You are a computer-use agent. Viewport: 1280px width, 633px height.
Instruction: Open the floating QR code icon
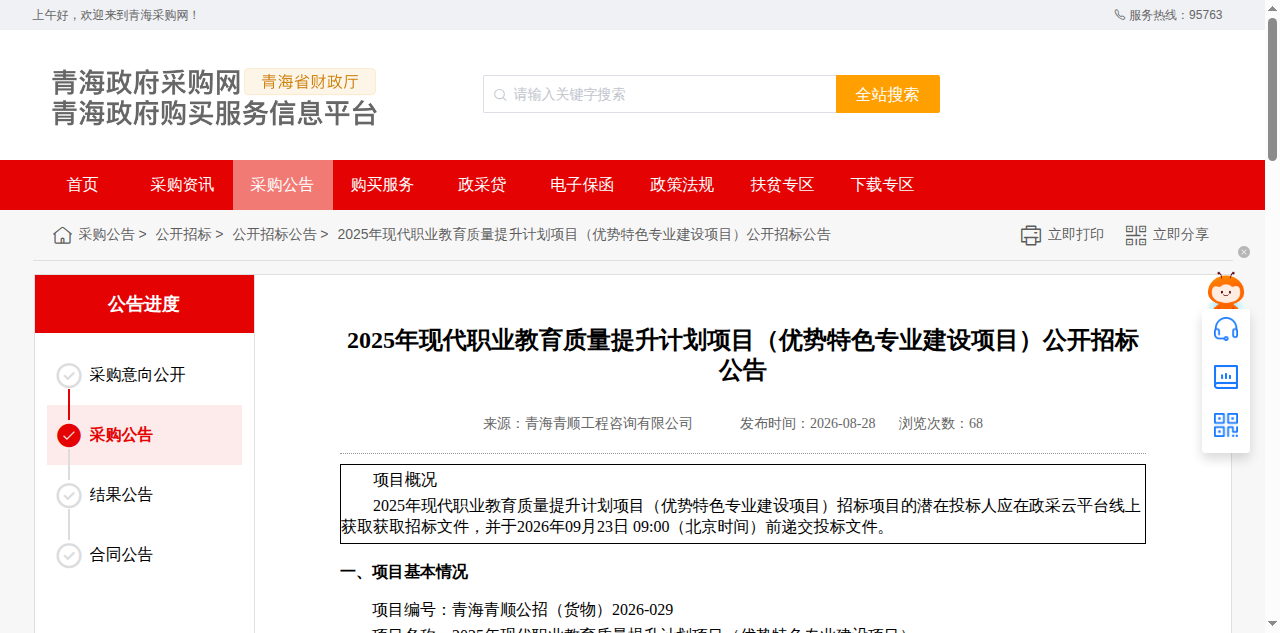point(1226,425)
